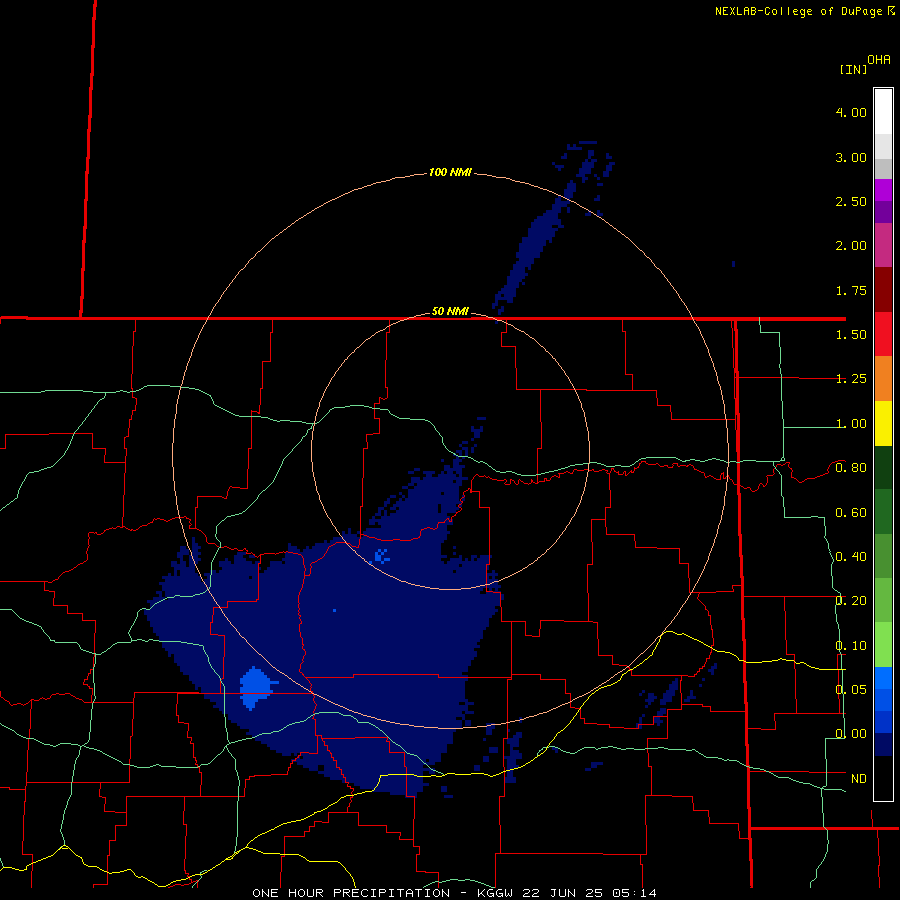Pick the light blue swatch above 0.05

click(883, 678)
